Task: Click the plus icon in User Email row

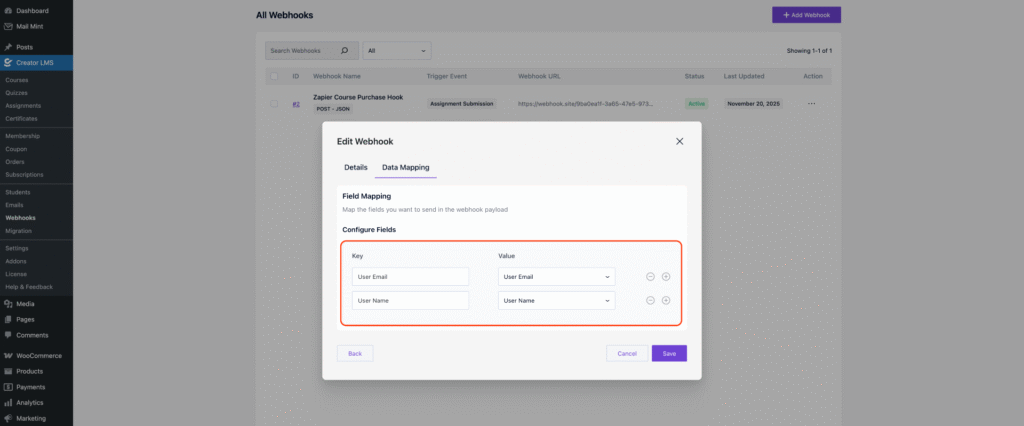Action: [666, 277]
